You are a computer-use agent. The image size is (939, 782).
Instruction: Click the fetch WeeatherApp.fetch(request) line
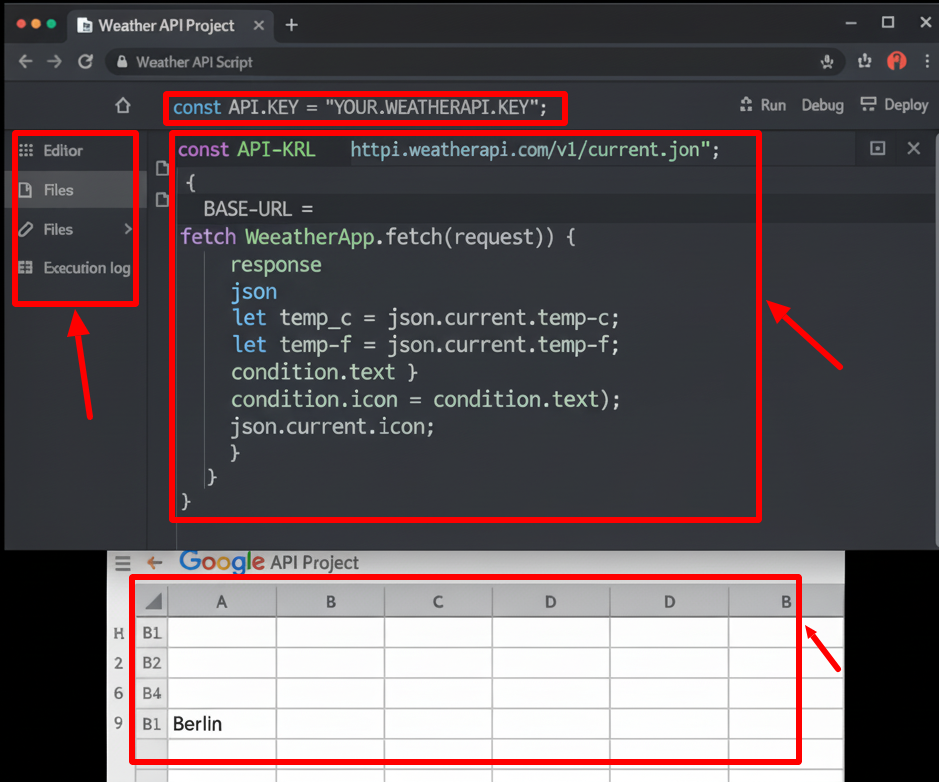tap(378, 237)
